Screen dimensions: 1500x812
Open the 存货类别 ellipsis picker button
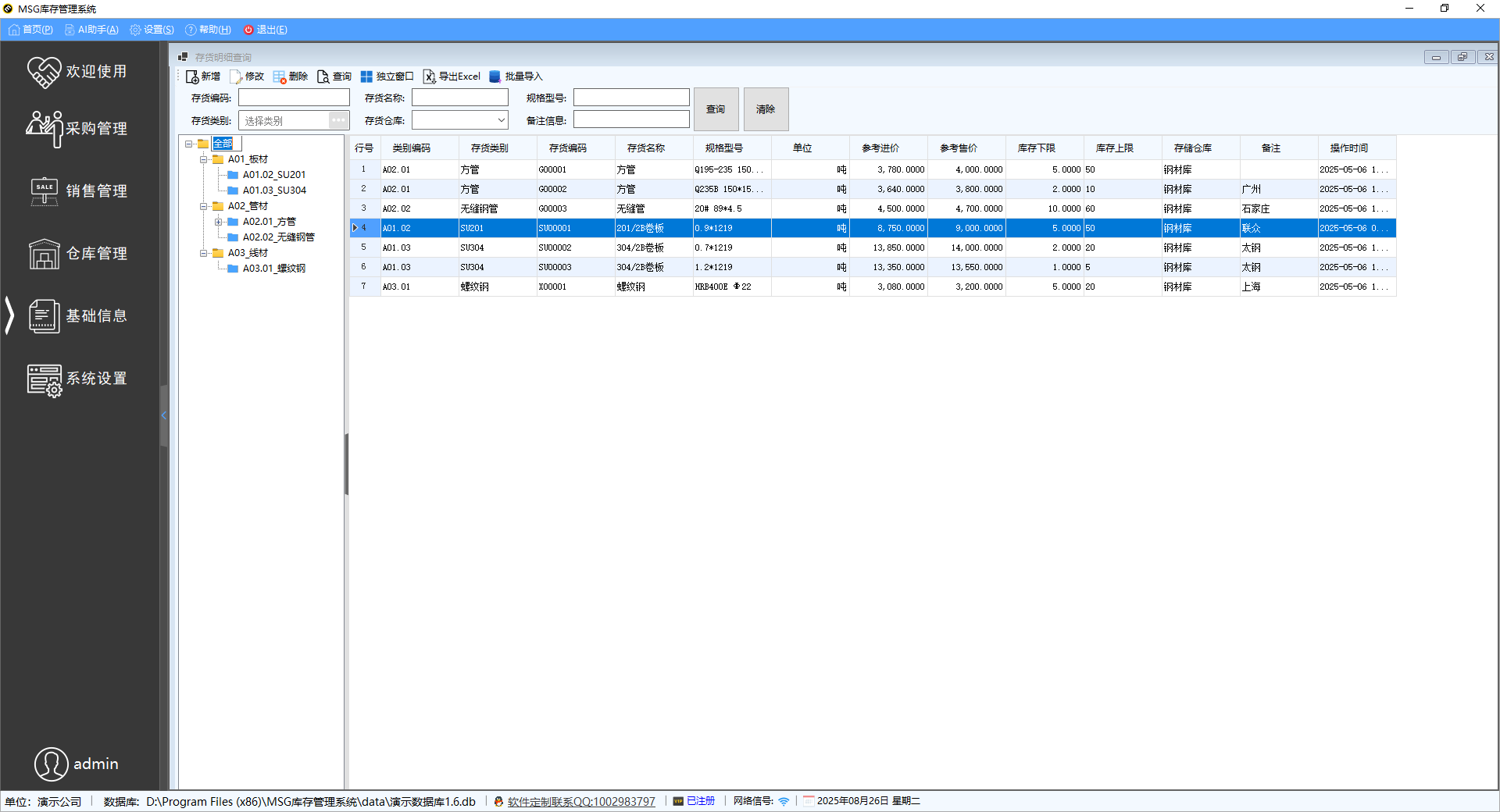pyautogui.click(x=338, y=120)
